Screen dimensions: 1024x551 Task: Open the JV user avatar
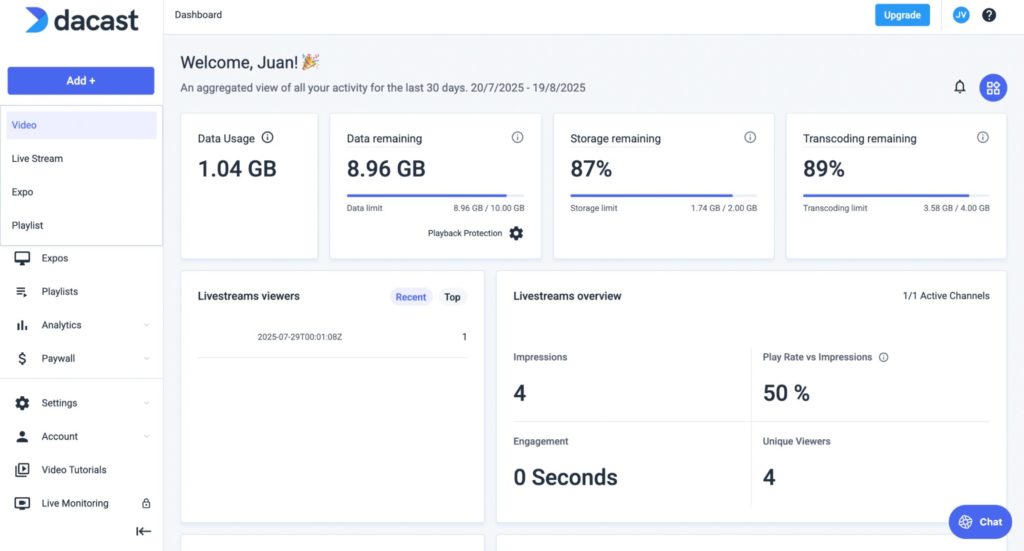click(960, 15)
